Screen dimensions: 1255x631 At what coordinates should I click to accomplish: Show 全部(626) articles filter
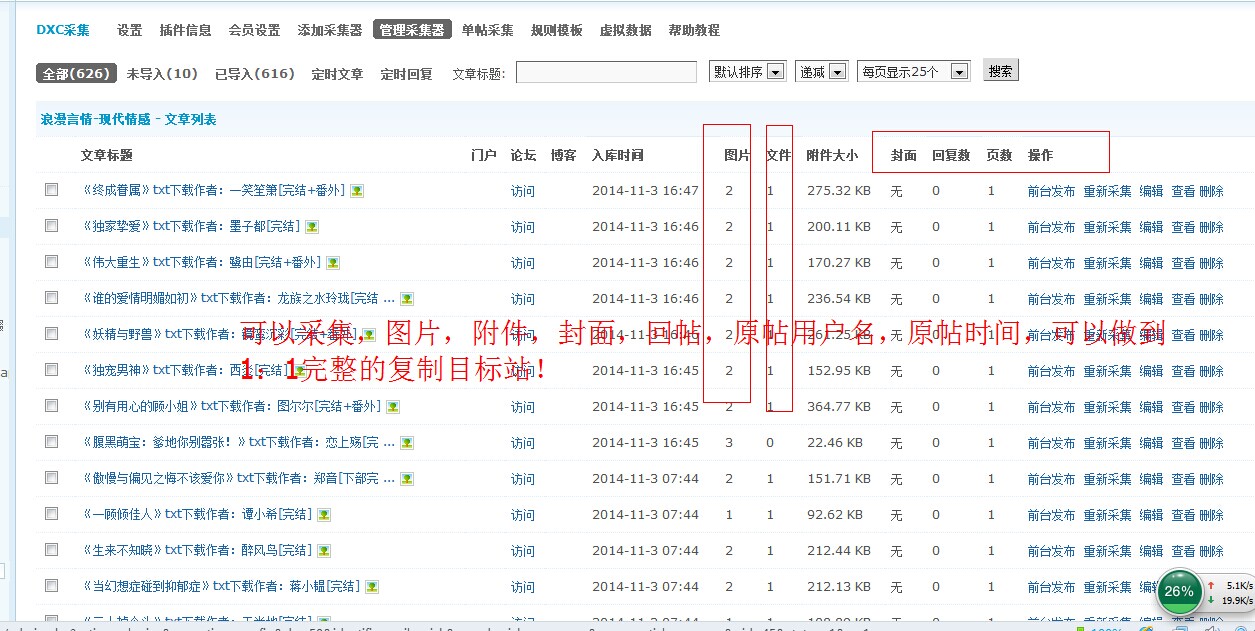point(74,74)
